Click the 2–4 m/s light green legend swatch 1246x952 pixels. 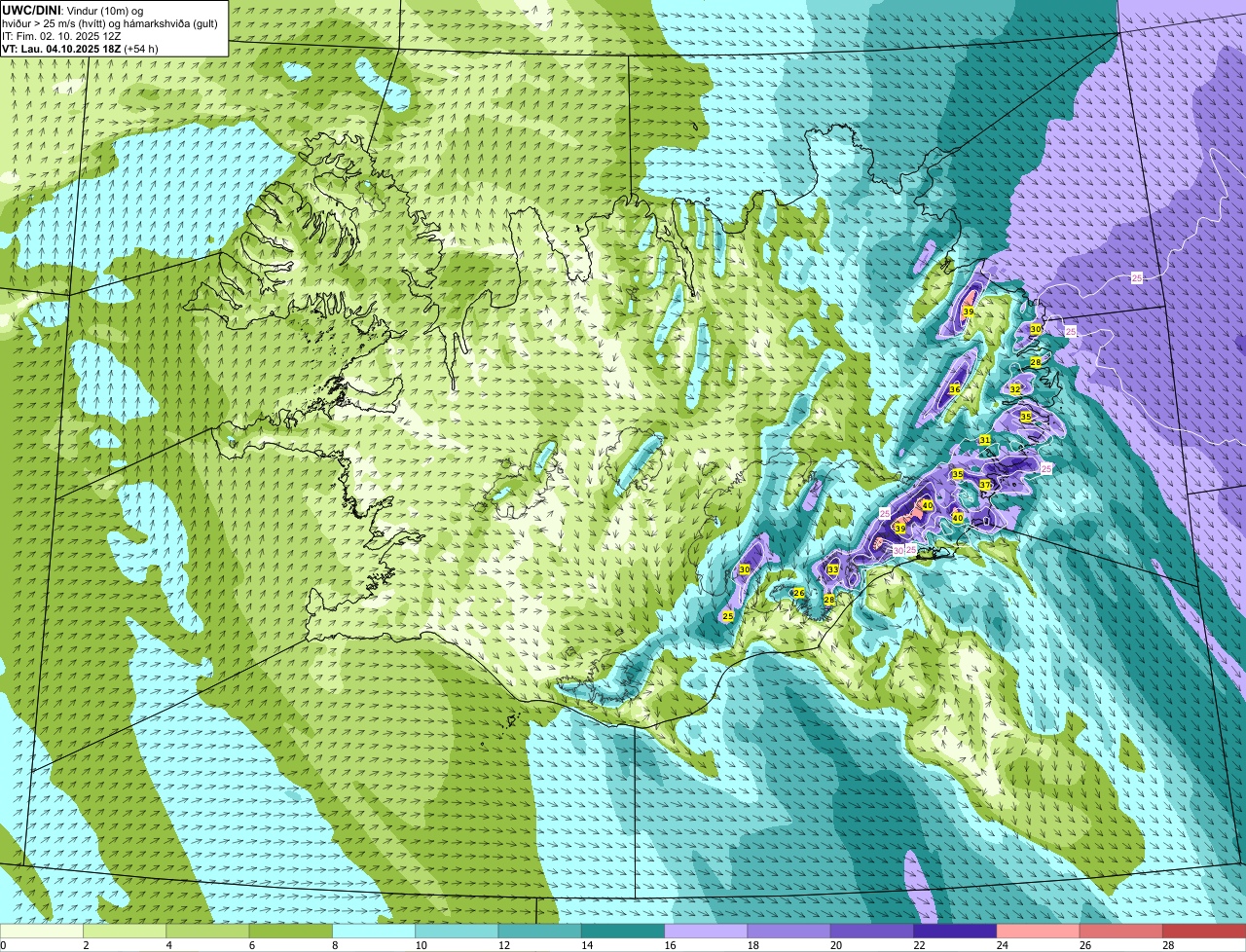pos(125,931)
